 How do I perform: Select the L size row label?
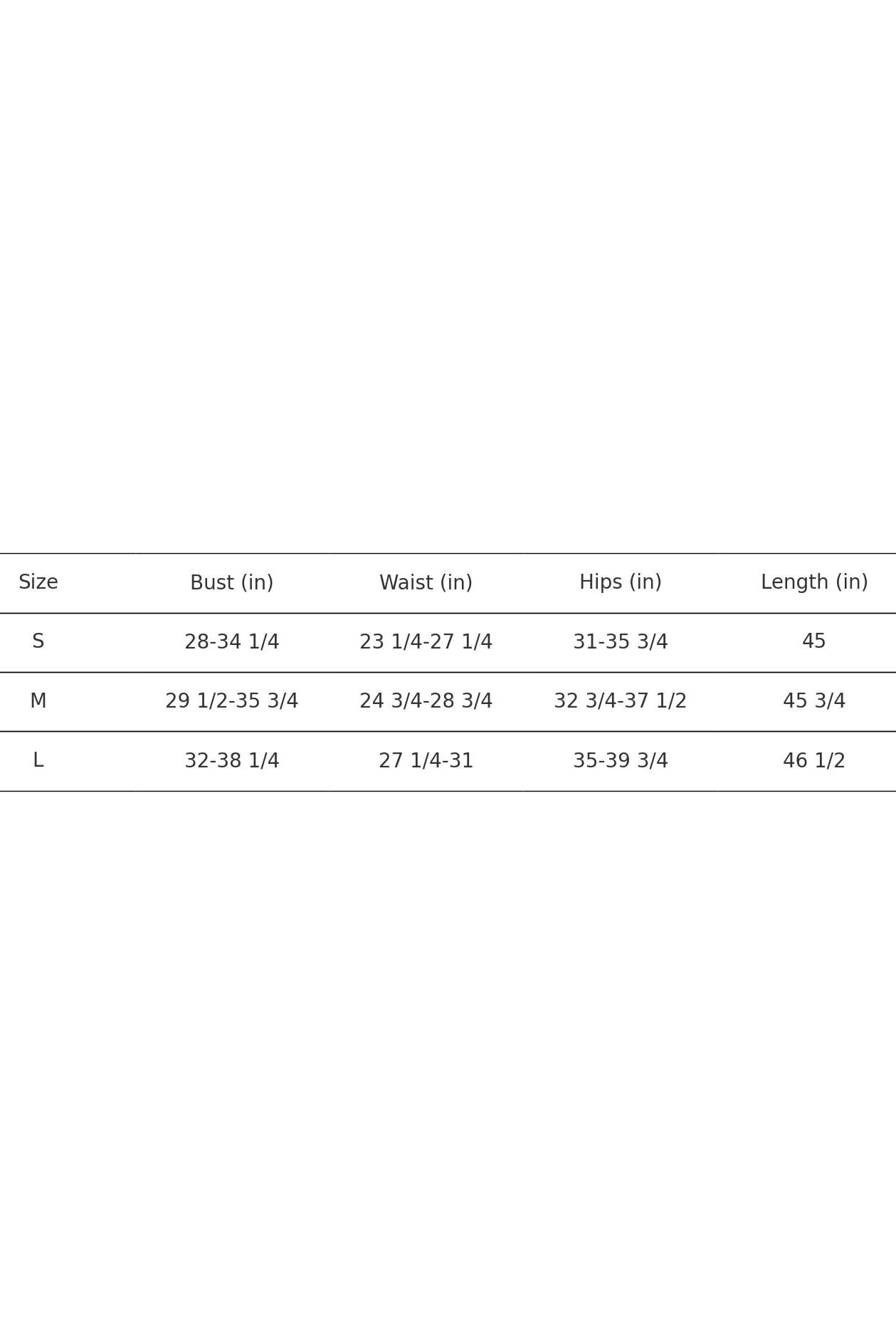pos(38,760)
